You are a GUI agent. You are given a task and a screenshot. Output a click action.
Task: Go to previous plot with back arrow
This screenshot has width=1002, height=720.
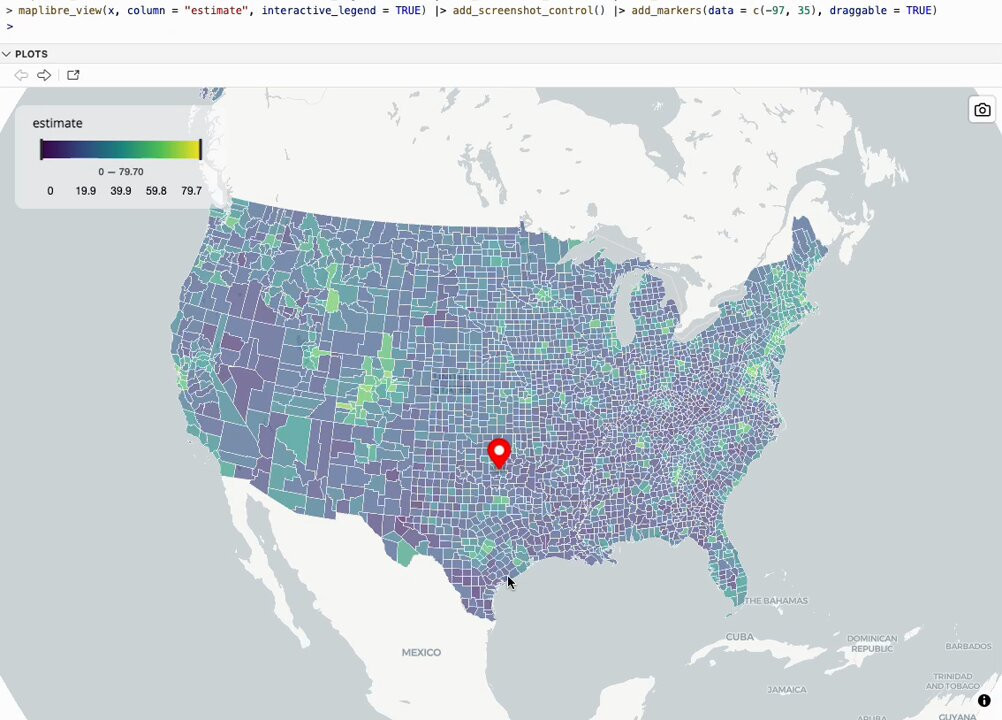coord(21,75)
